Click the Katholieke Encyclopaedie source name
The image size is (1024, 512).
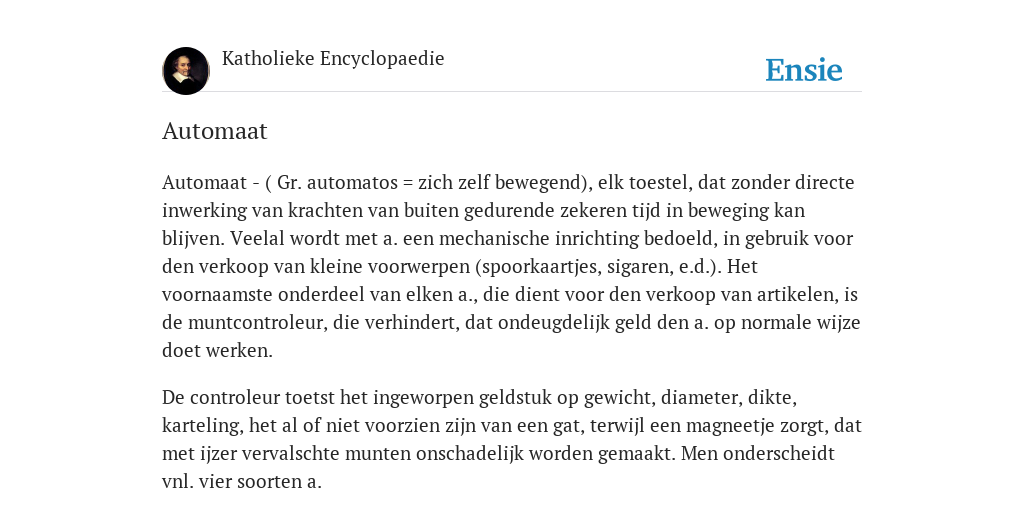(x=333, y=59)
